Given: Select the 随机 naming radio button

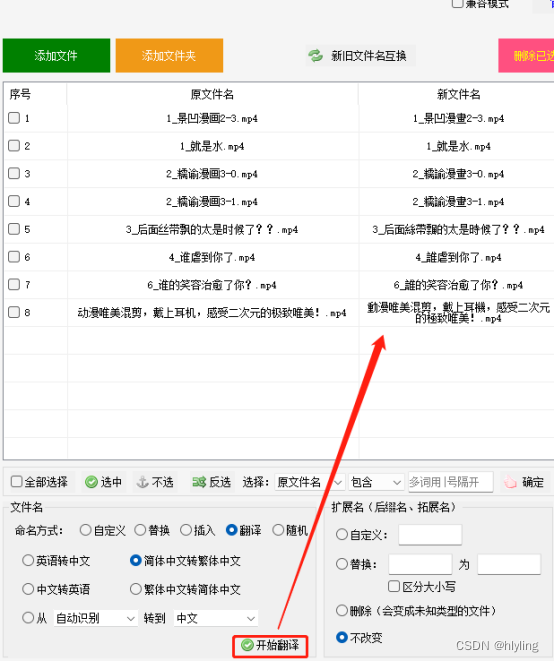Looking at the screenshot, I should click(x=278, y=530).
